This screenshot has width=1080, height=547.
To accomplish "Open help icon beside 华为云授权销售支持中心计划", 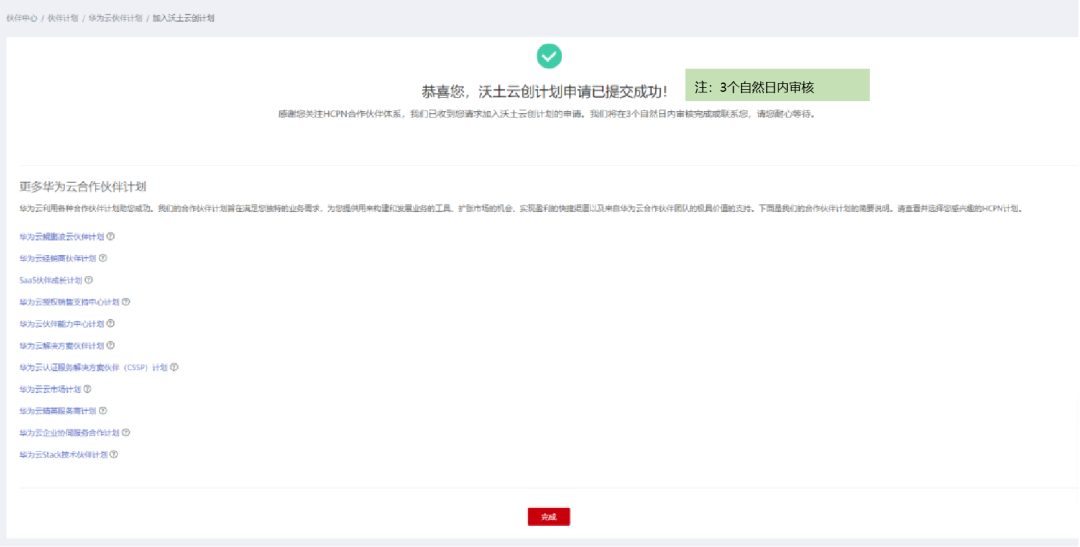I will (126, 302).
